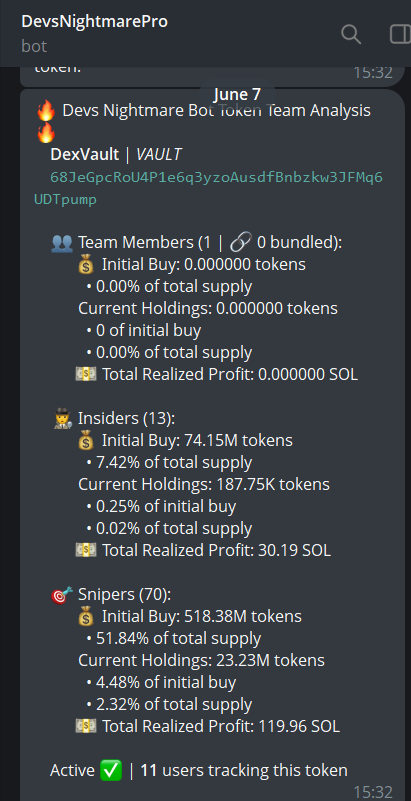Click the Snipers (70) heading text
411x801 pixels.
pos(125,595)
